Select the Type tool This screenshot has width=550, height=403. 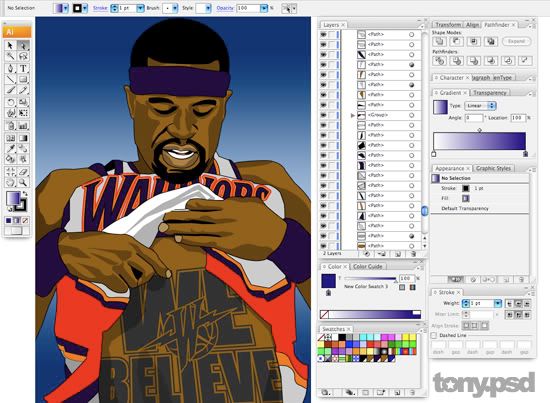click(23, 68)
